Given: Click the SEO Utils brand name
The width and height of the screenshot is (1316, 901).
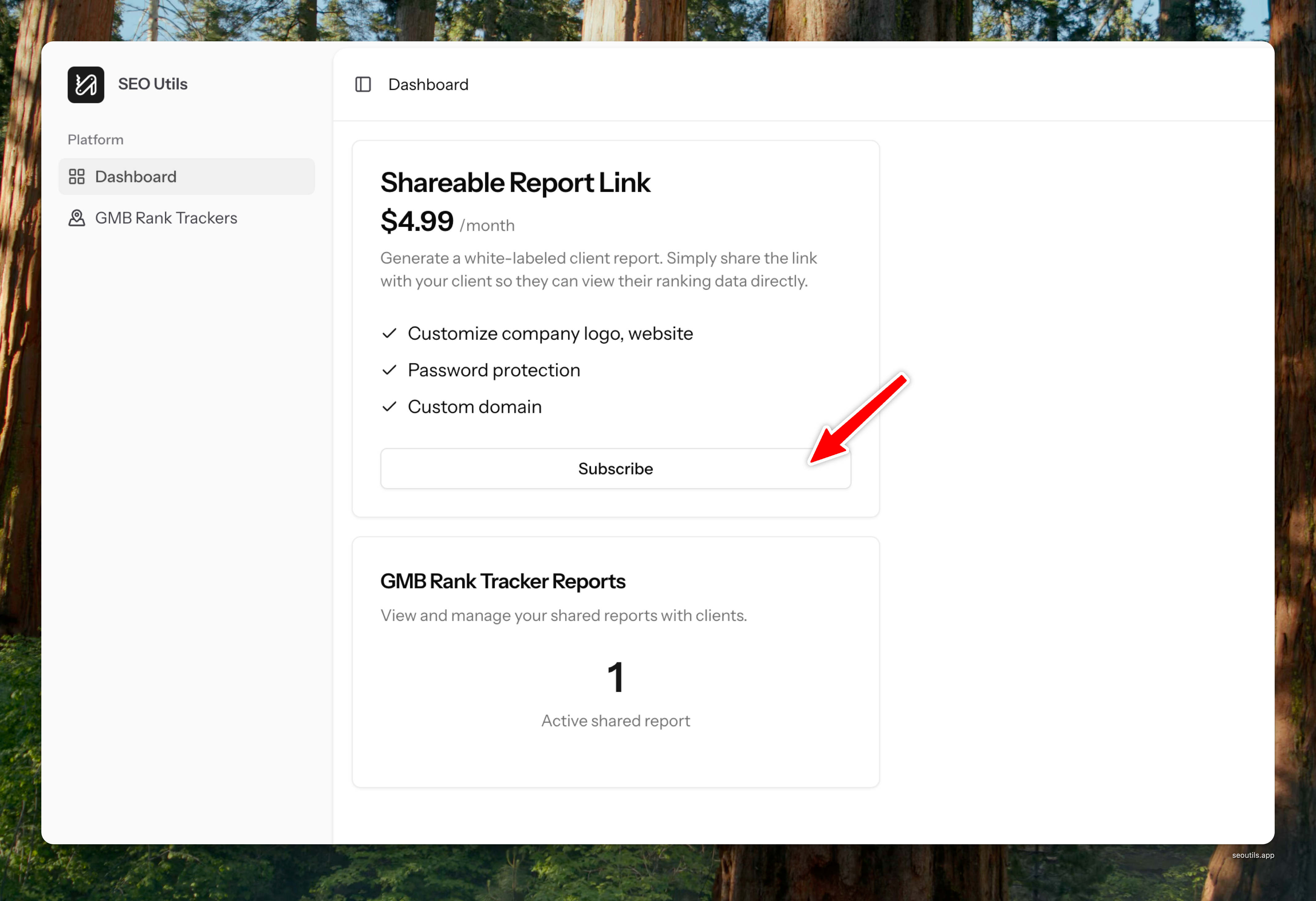Looking at the screenshot, I should pyautogui.click(x=152, y=84).
